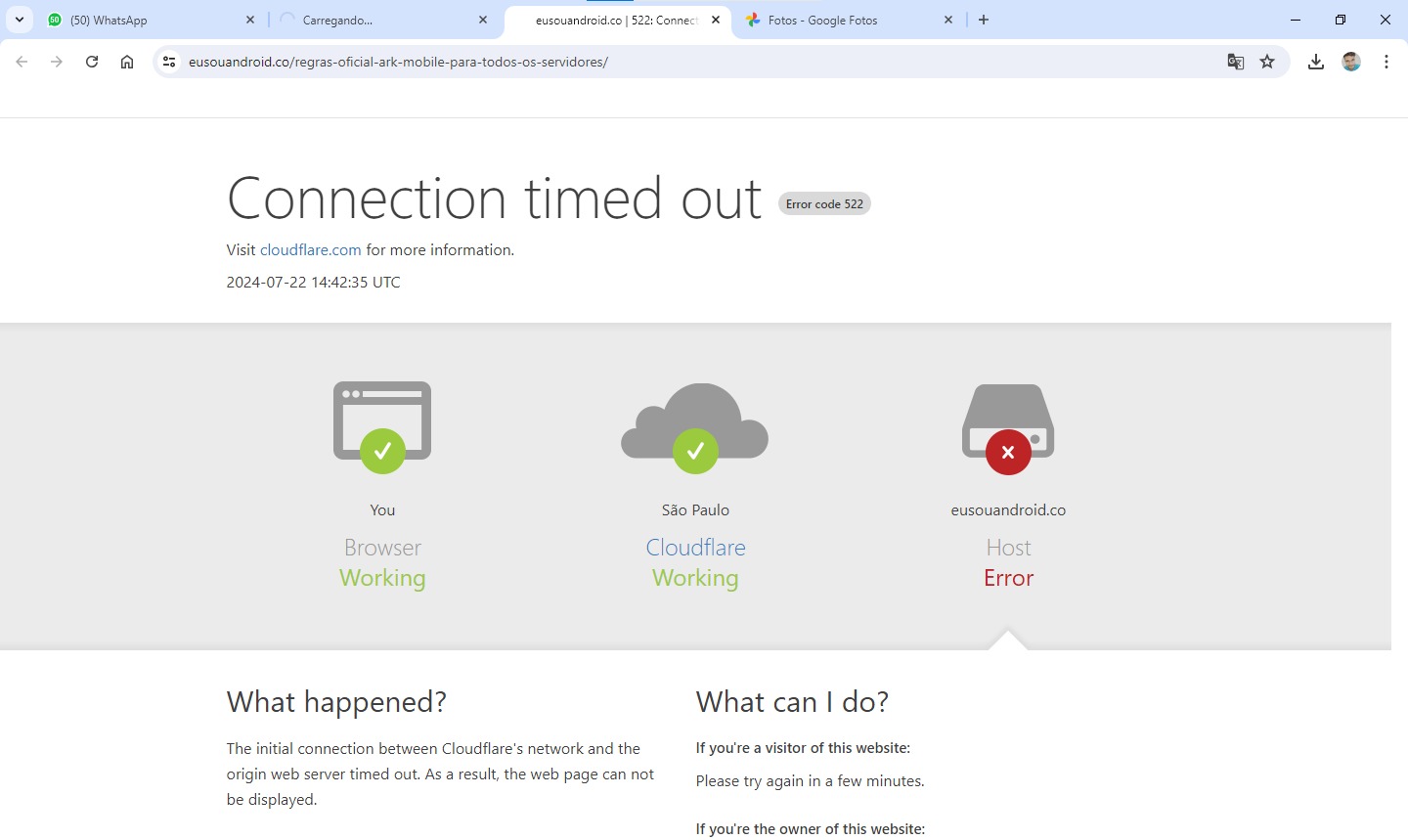The width and height of the screenshot is (1408, 840).
Task: Click the red host error server icon
Action: [x=1008, y=430]
